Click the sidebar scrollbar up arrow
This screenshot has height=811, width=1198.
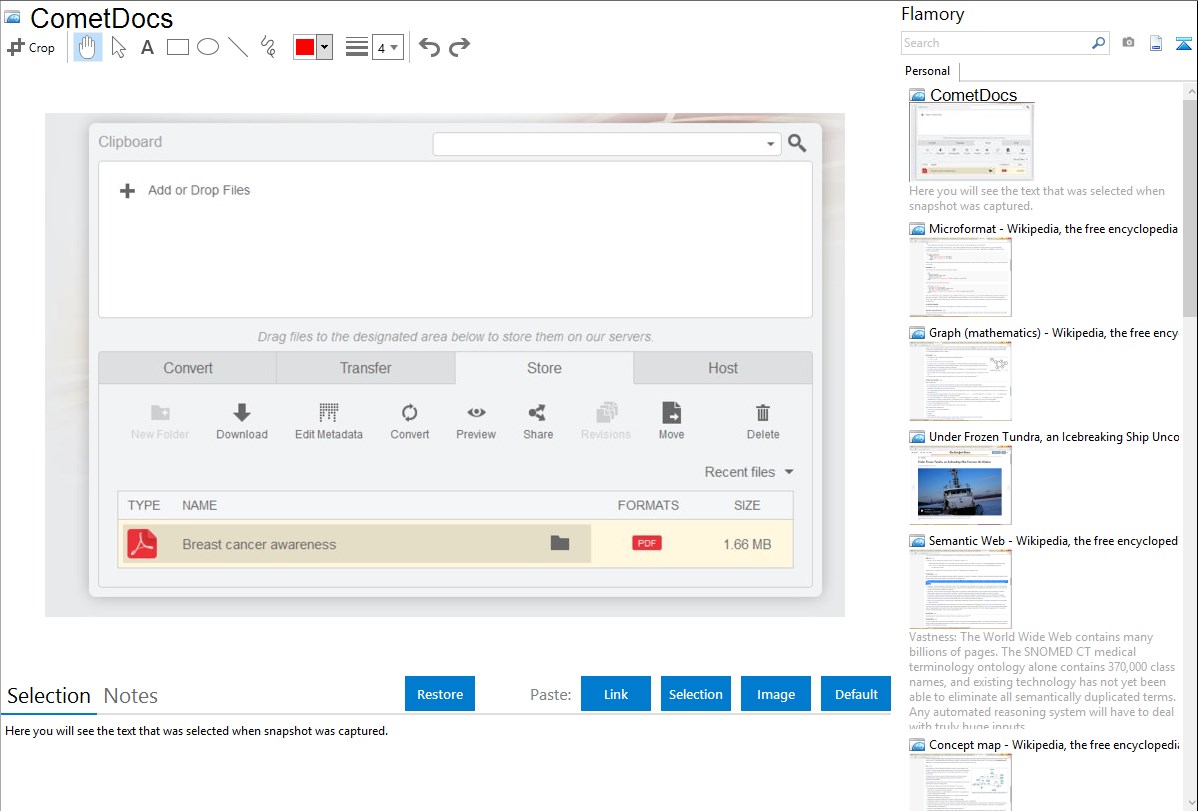coord(1191,91)
